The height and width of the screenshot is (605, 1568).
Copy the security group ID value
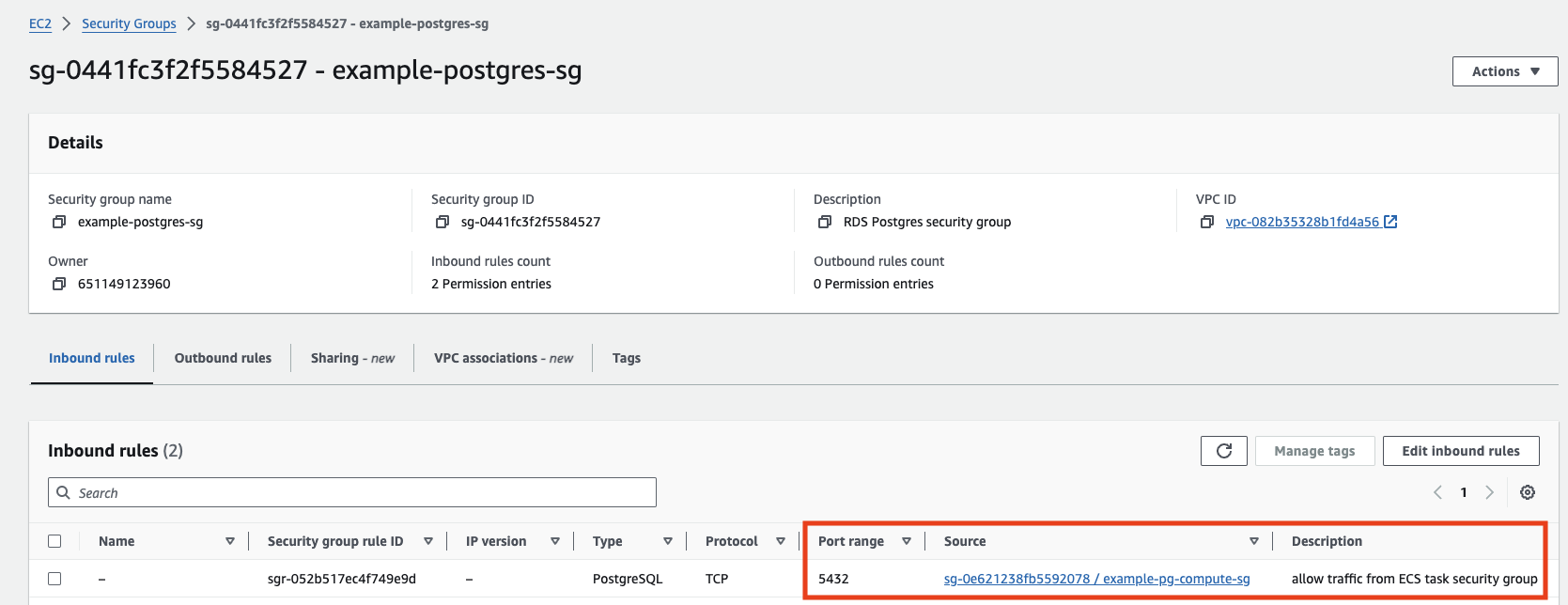coord(442,222)
